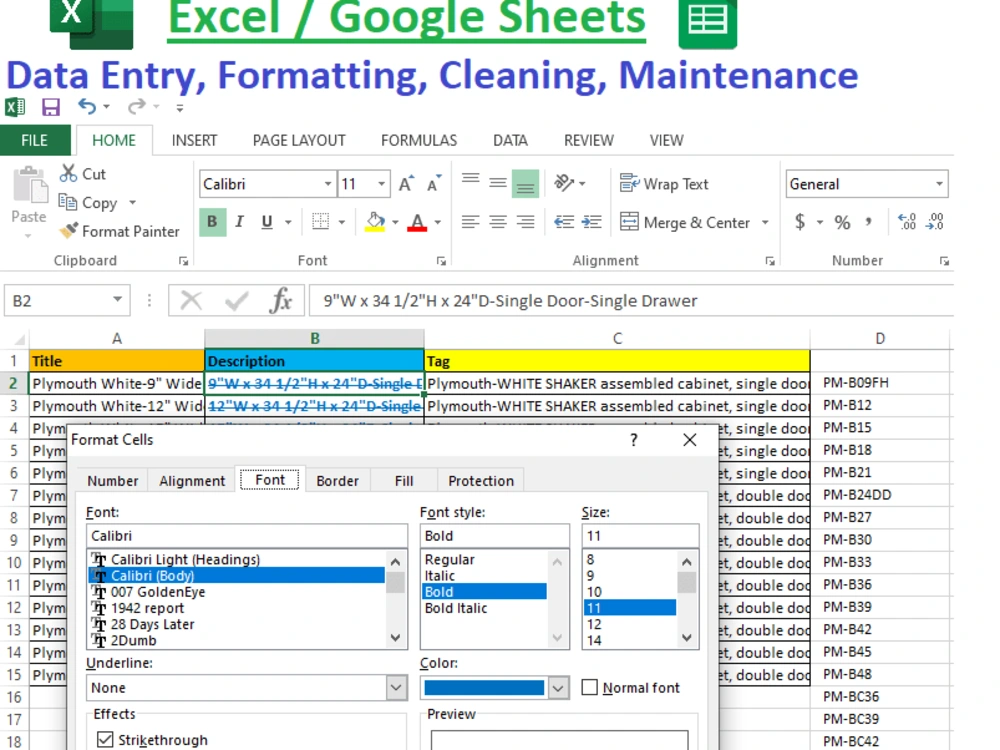Expand Merge & Center dropdown arrow
Viewport: 1000px width, 750px height.
[x=765, y=222]
